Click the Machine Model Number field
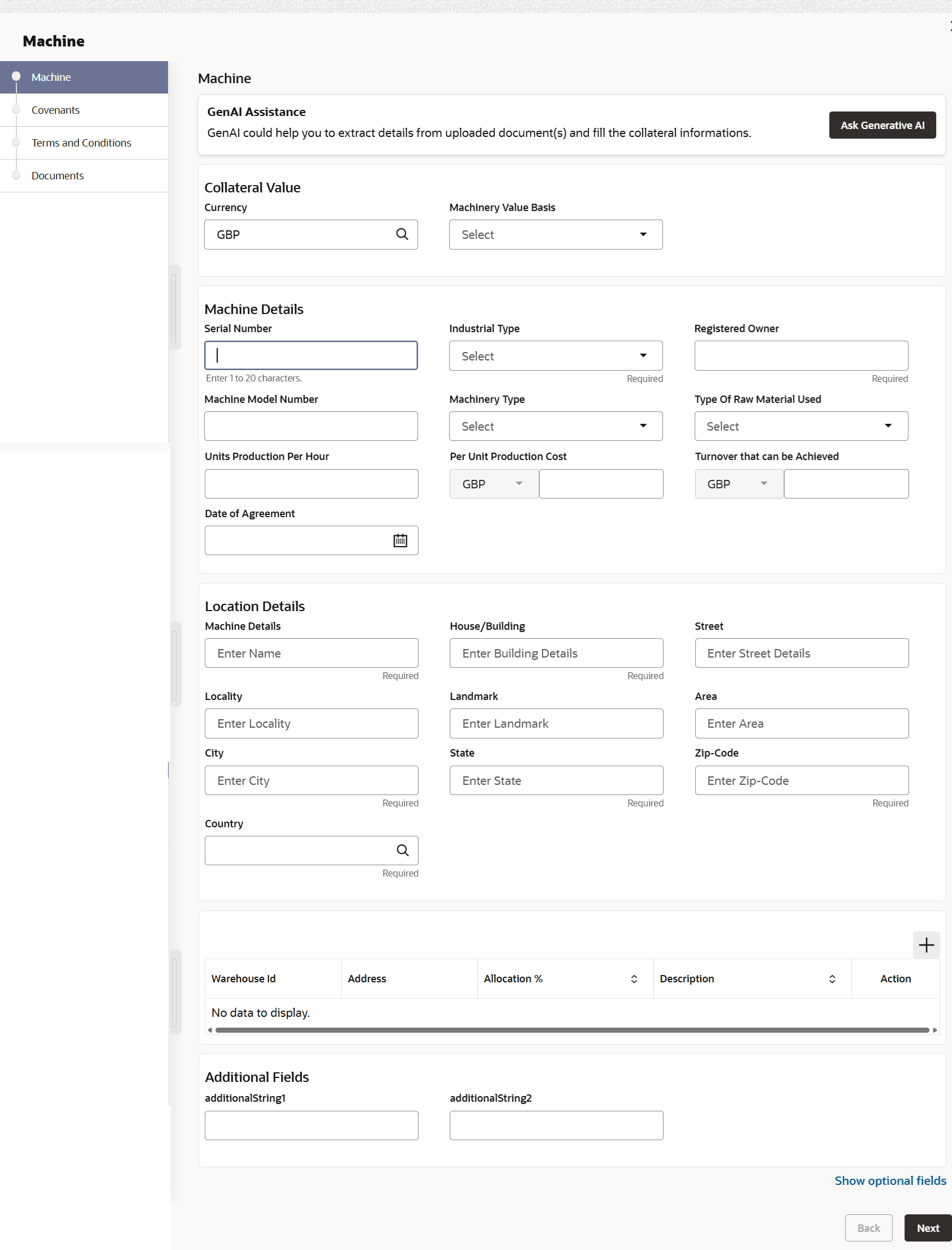This screenshot has height=1250, width=952. pos(311,426)
